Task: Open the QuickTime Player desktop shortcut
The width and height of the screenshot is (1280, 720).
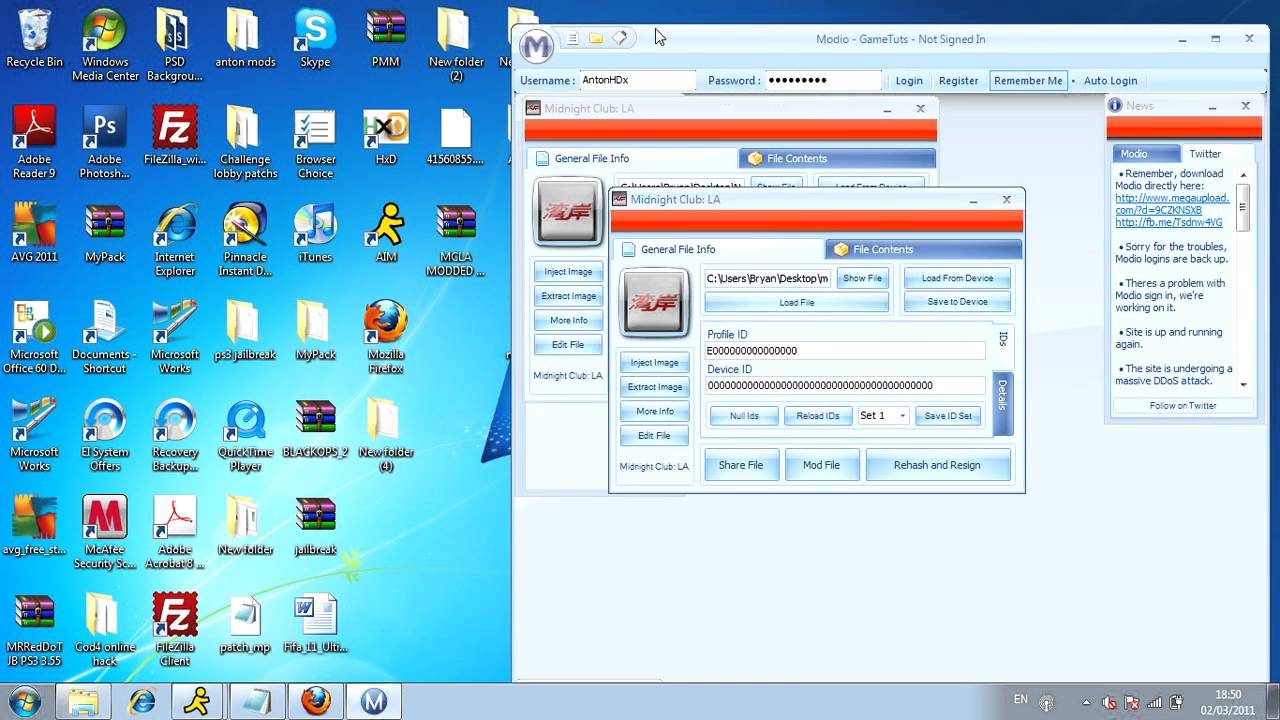Action: point(245,436)
